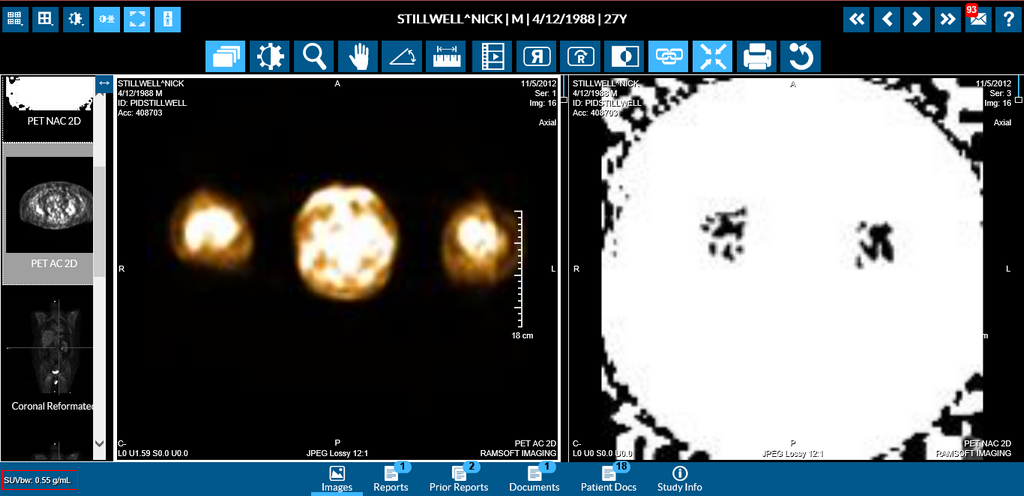Open the image layout dropdown
1024x496 pixels.
click(45, 19)
